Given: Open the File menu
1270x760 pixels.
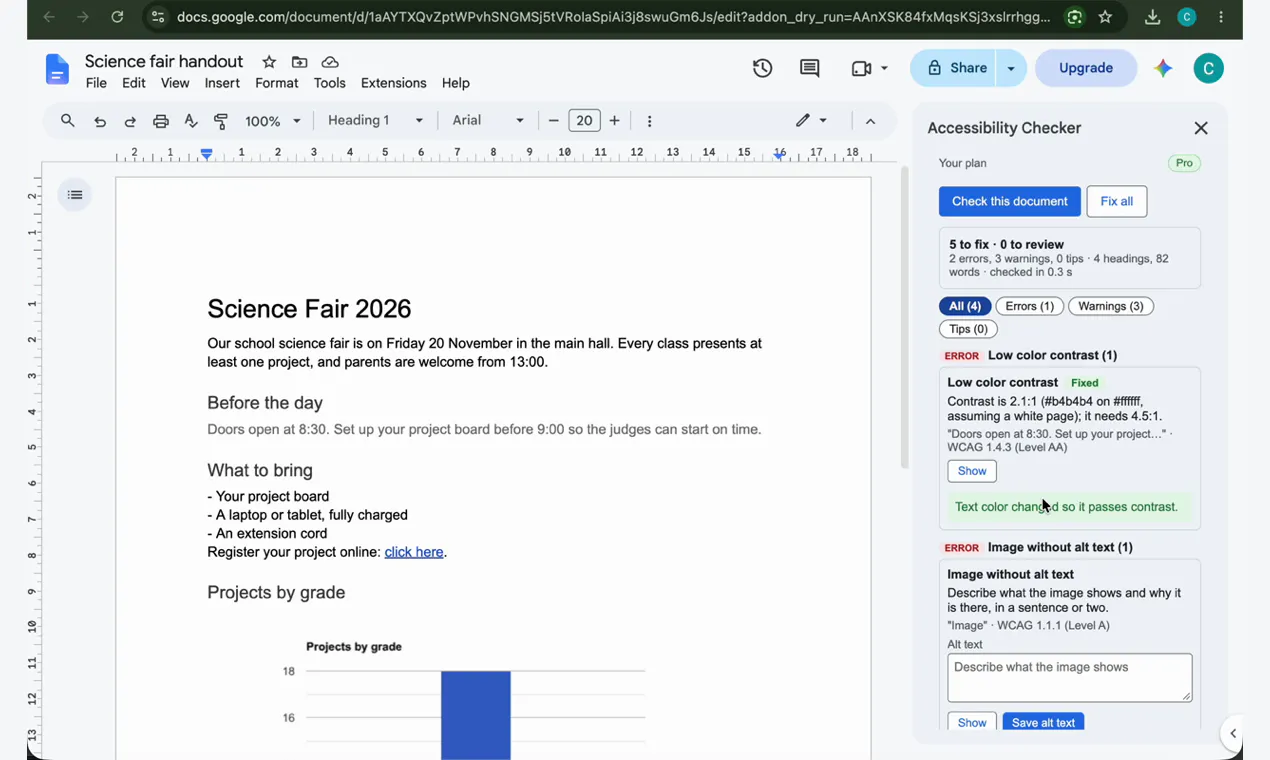Looking at the screenshot, I should (x=96, y=83).
